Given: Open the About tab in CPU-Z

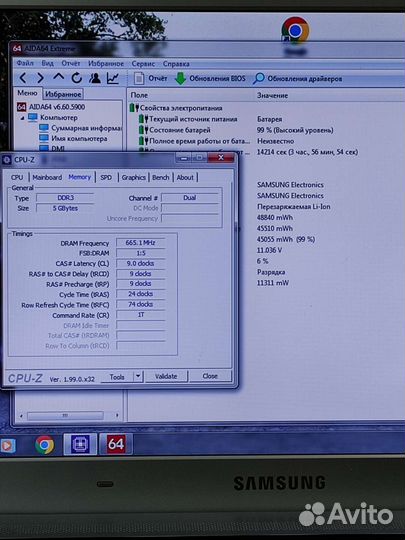Looking at the screenshot, I should click(x=185, y=177).
